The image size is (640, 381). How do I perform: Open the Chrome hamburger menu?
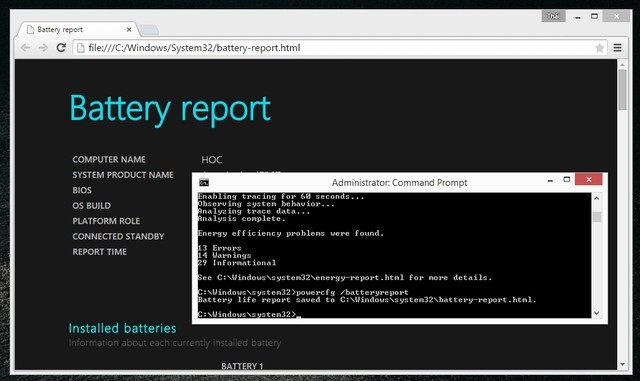618,48
